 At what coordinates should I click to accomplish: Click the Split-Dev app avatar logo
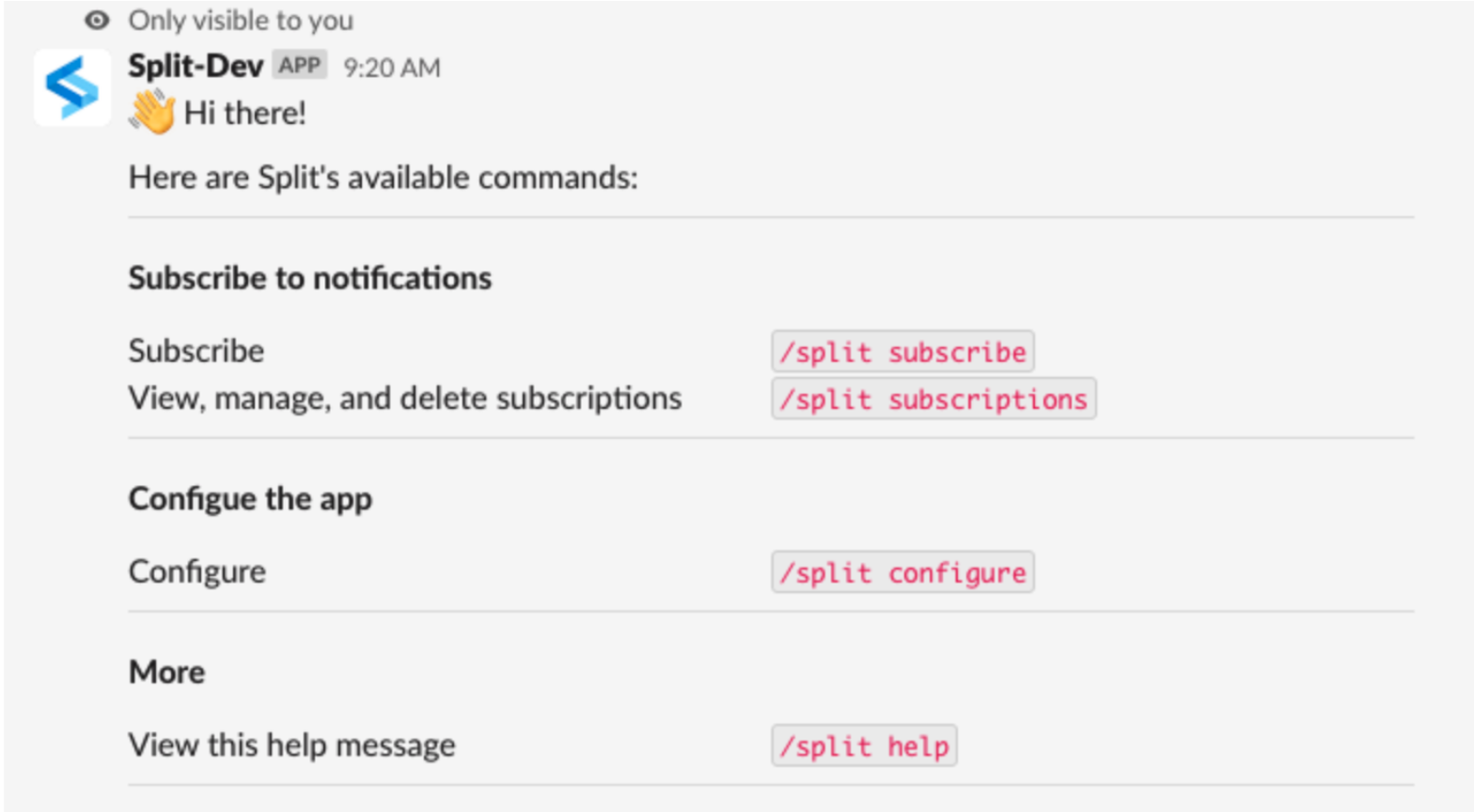[72, 87]
